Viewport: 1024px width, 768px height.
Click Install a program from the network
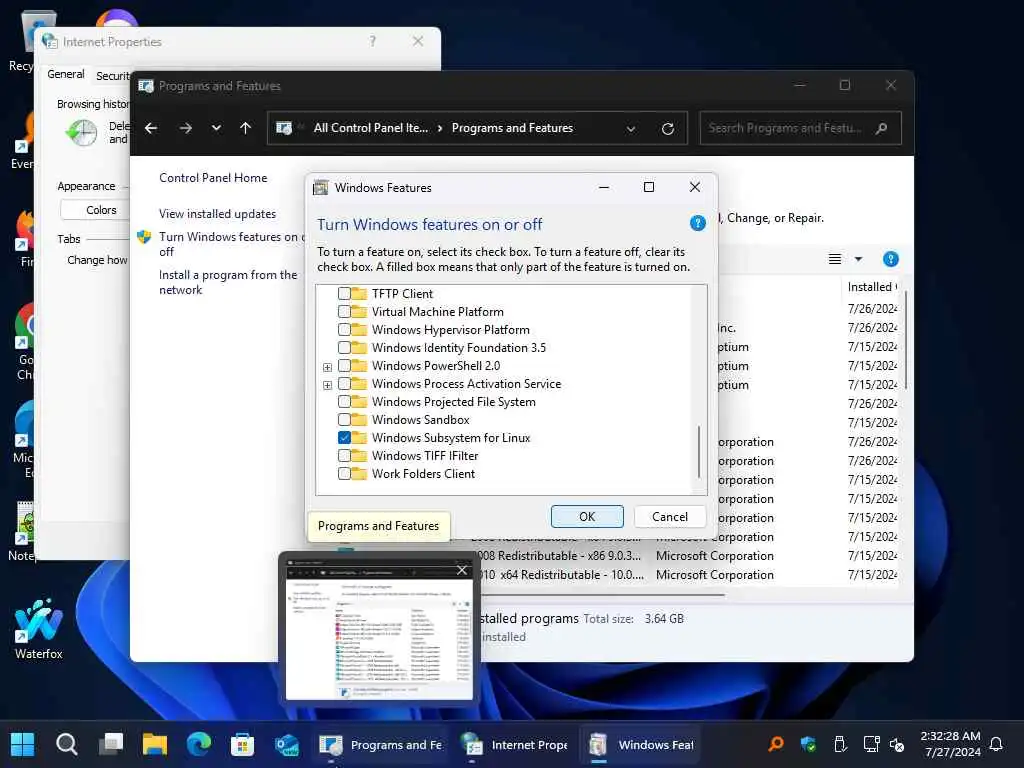pos(228,282)
